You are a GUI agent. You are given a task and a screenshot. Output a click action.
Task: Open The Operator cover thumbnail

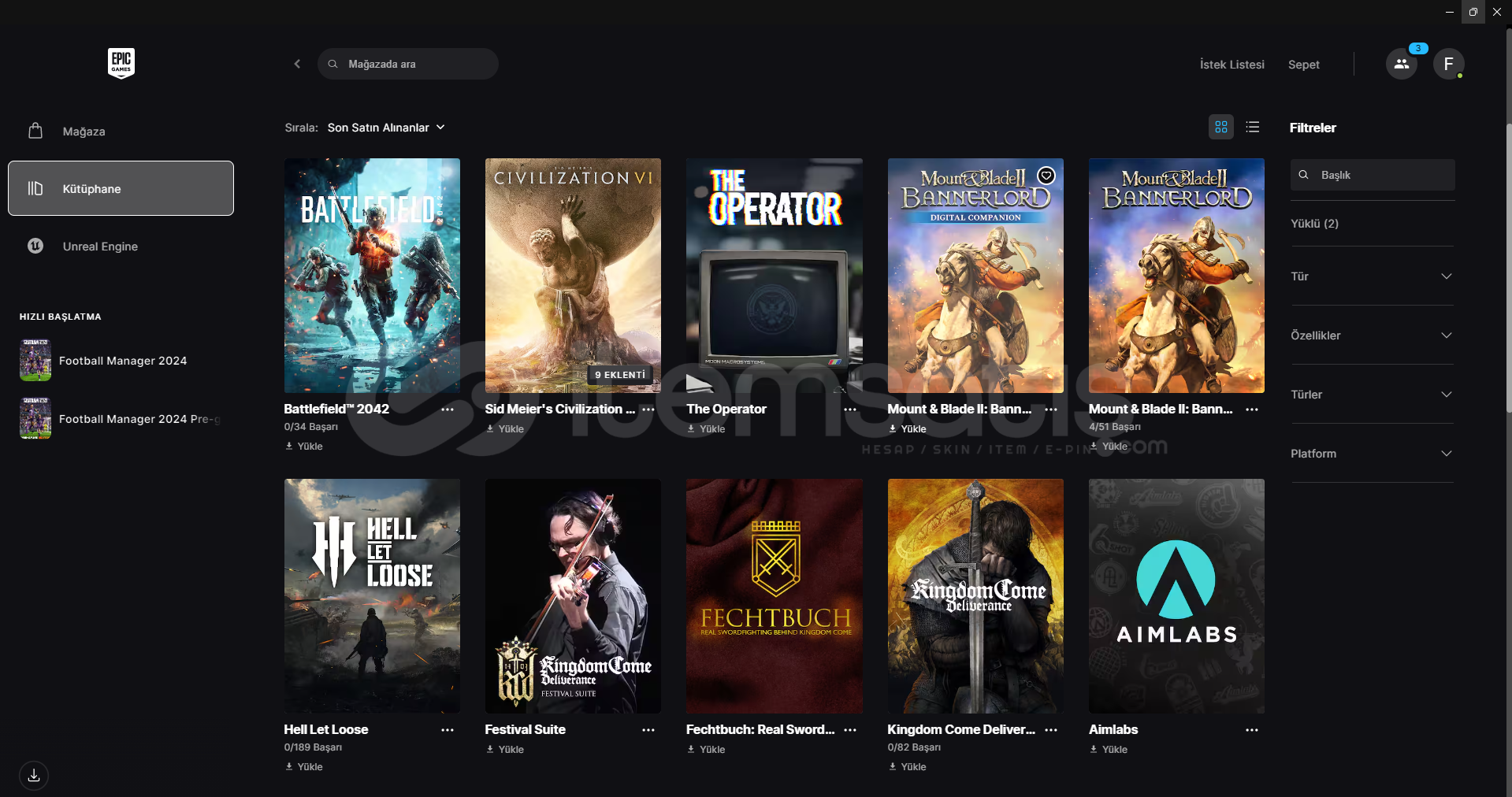coord(775,276)
